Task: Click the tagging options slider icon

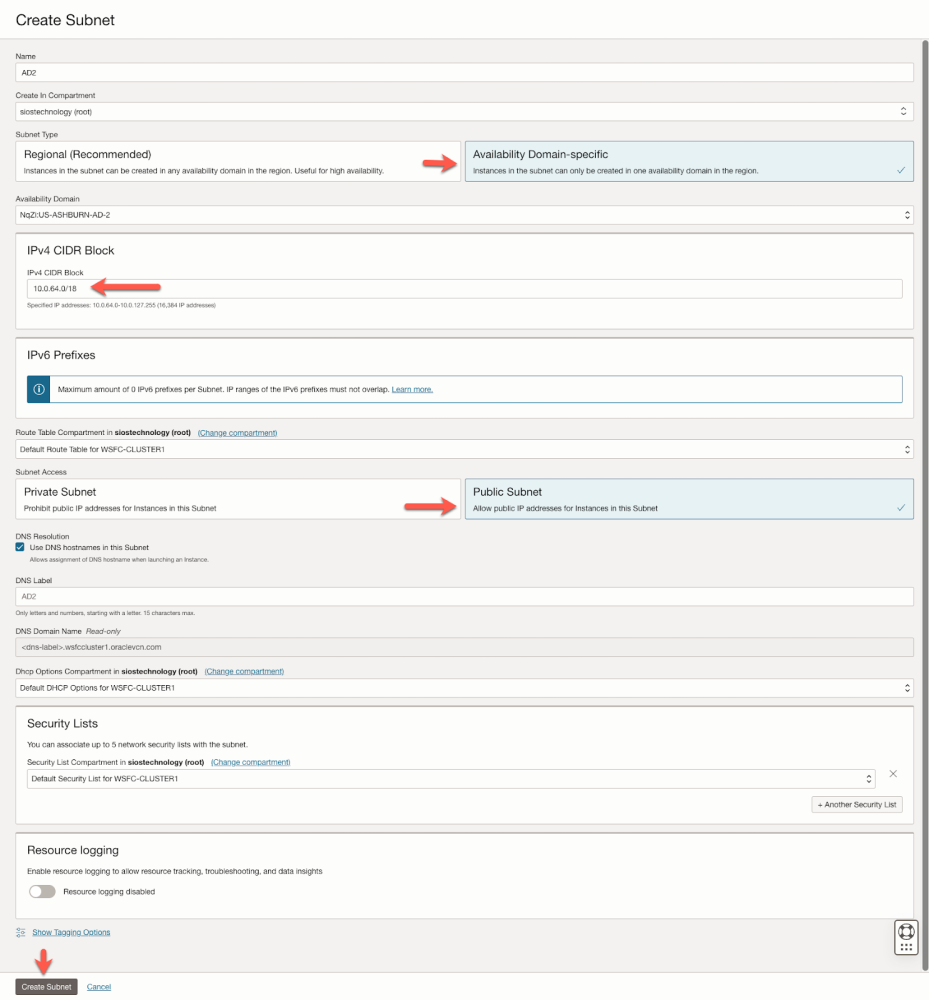Action: click(x=21, y=932)
